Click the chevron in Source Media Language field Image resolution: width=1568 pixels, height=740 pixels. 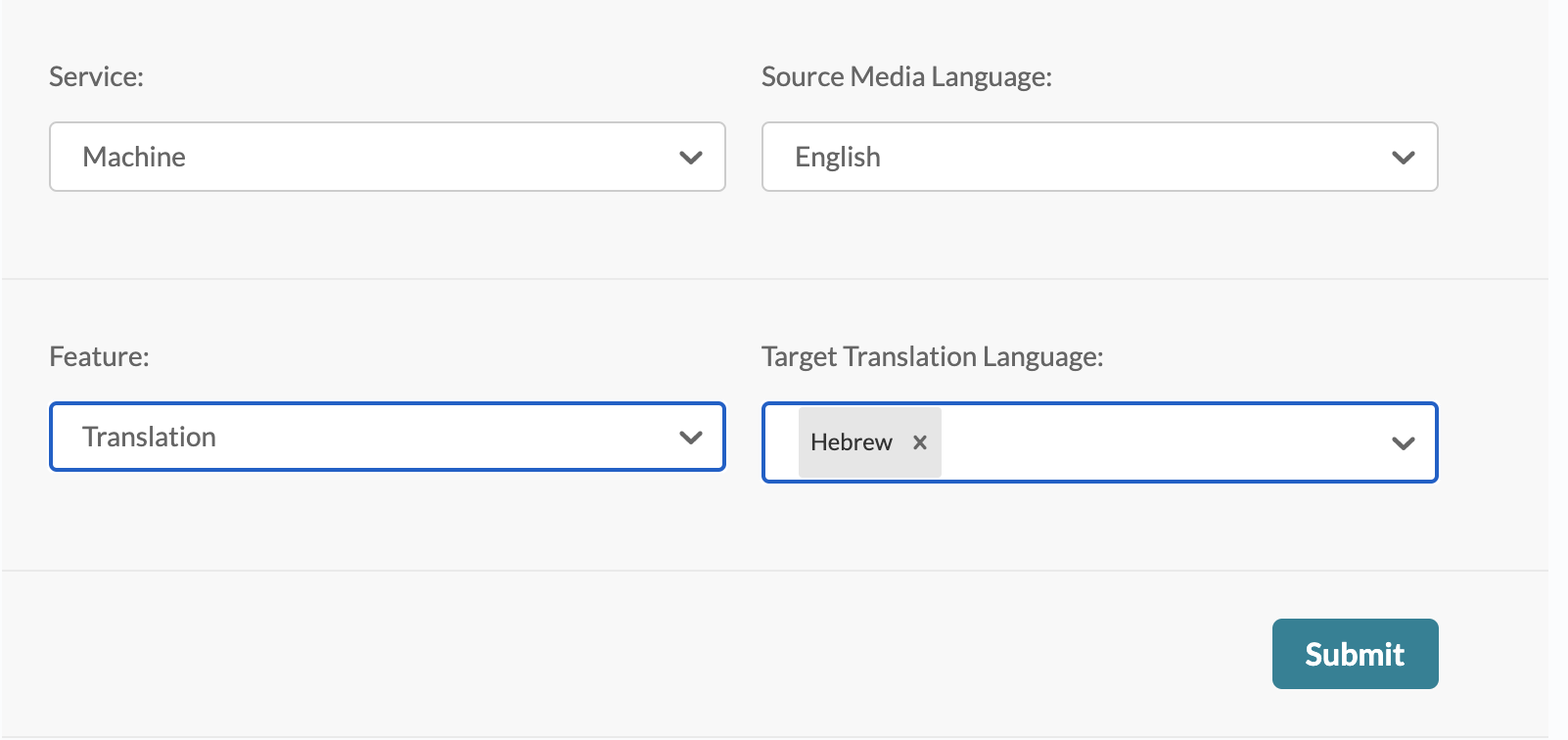click(1403, 158)
